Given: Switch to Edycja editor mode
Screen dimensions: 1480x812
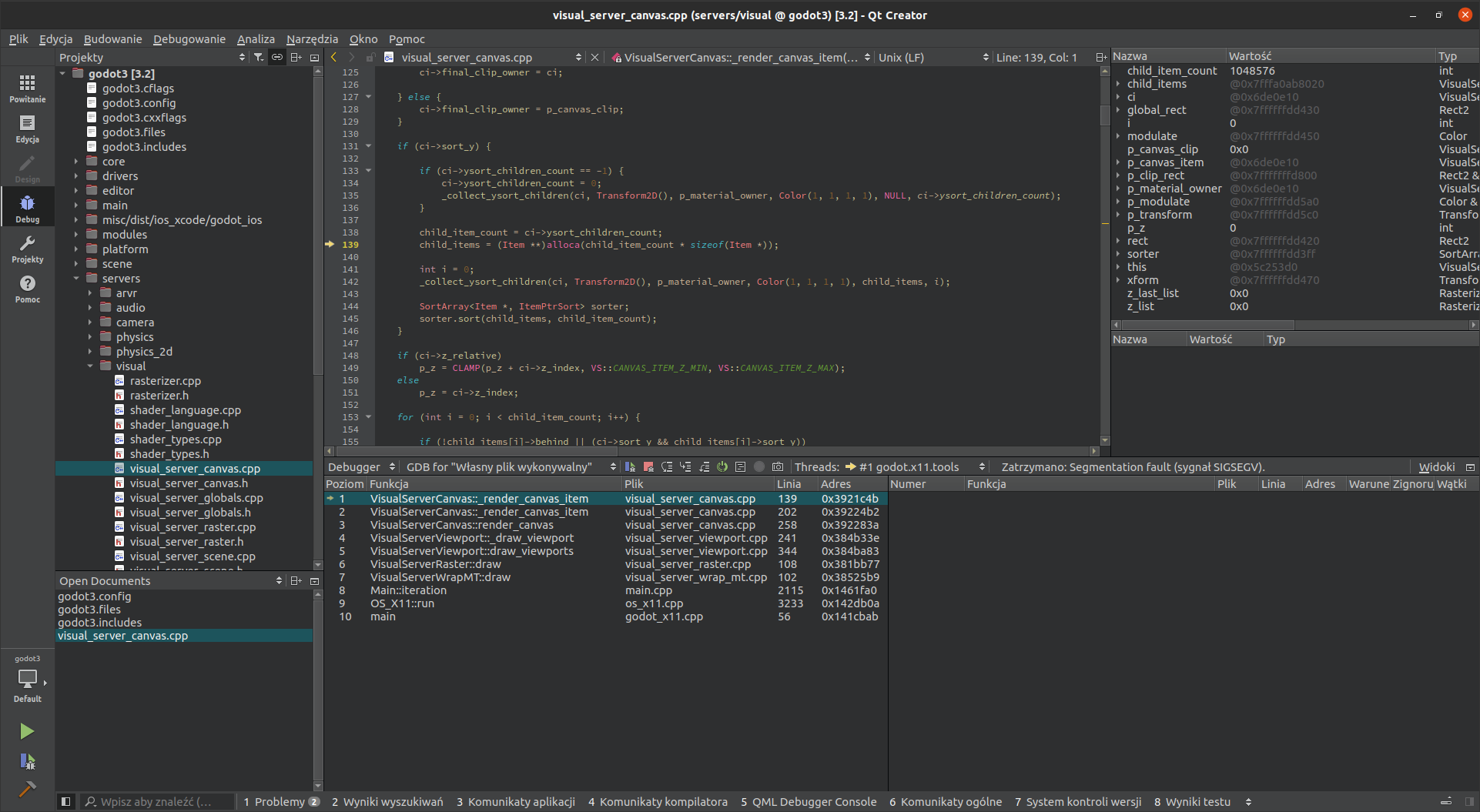Looking at the screenshot, I should tap(27, 129).
